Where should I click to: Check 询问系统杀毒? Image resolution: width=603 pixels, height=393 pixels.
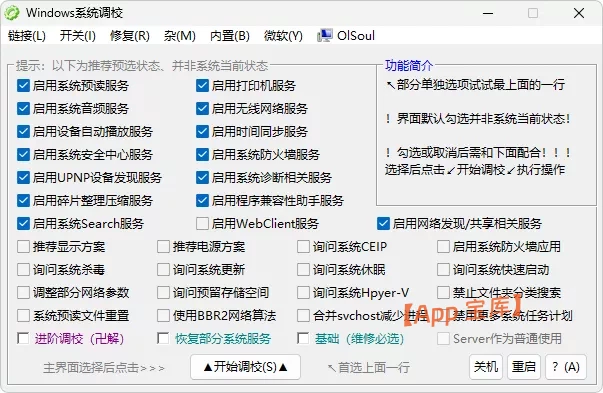(x=23, y=270)
